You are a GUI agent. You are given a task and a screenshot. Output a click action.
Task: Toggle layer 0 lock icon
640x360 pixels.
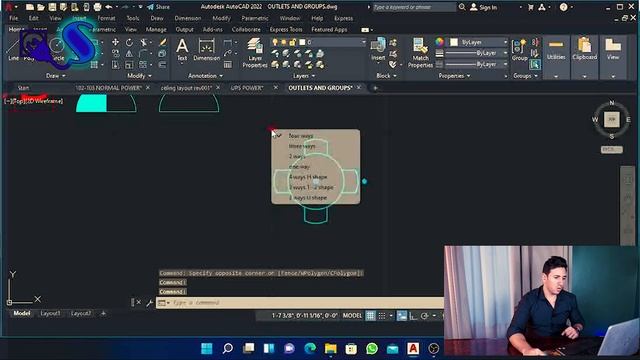[x=292, y=42]
